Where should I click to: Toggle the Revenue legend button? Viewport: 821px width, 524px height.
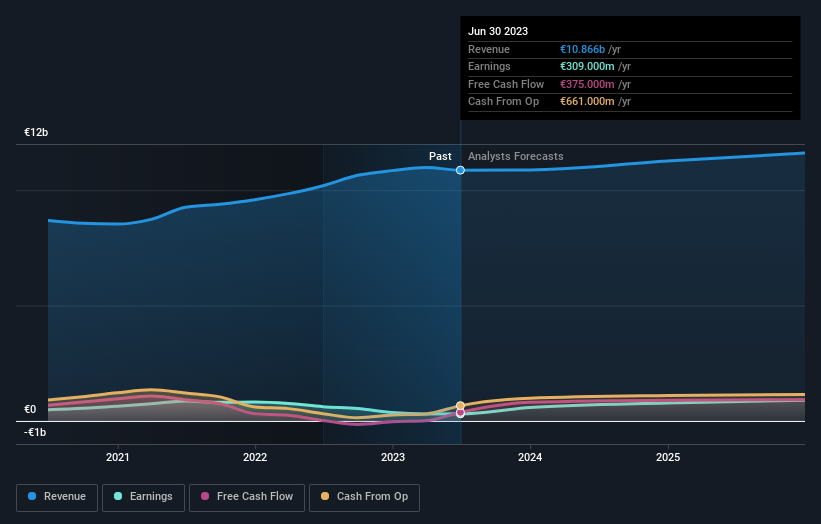click(57, 497)
